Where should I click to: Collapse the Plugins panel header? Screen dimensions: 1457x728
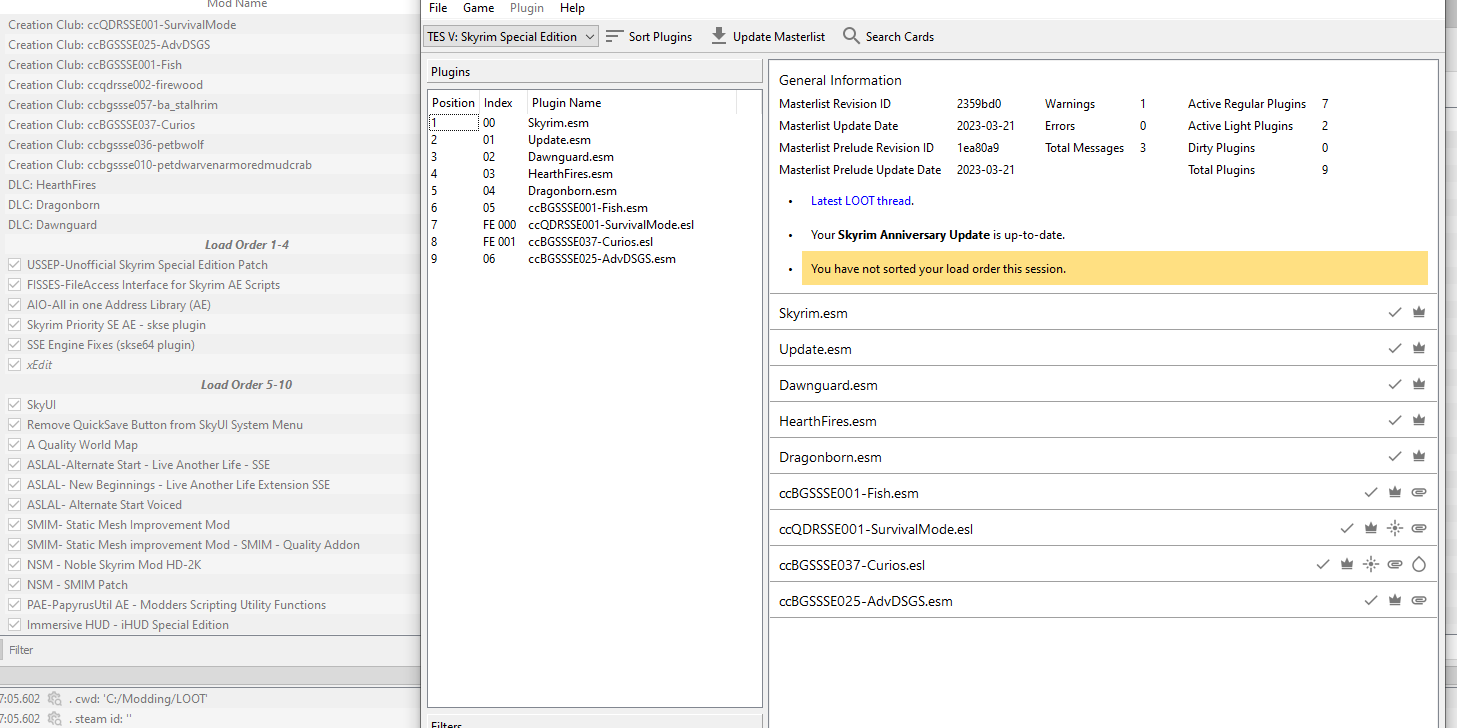tap(448, 71)
